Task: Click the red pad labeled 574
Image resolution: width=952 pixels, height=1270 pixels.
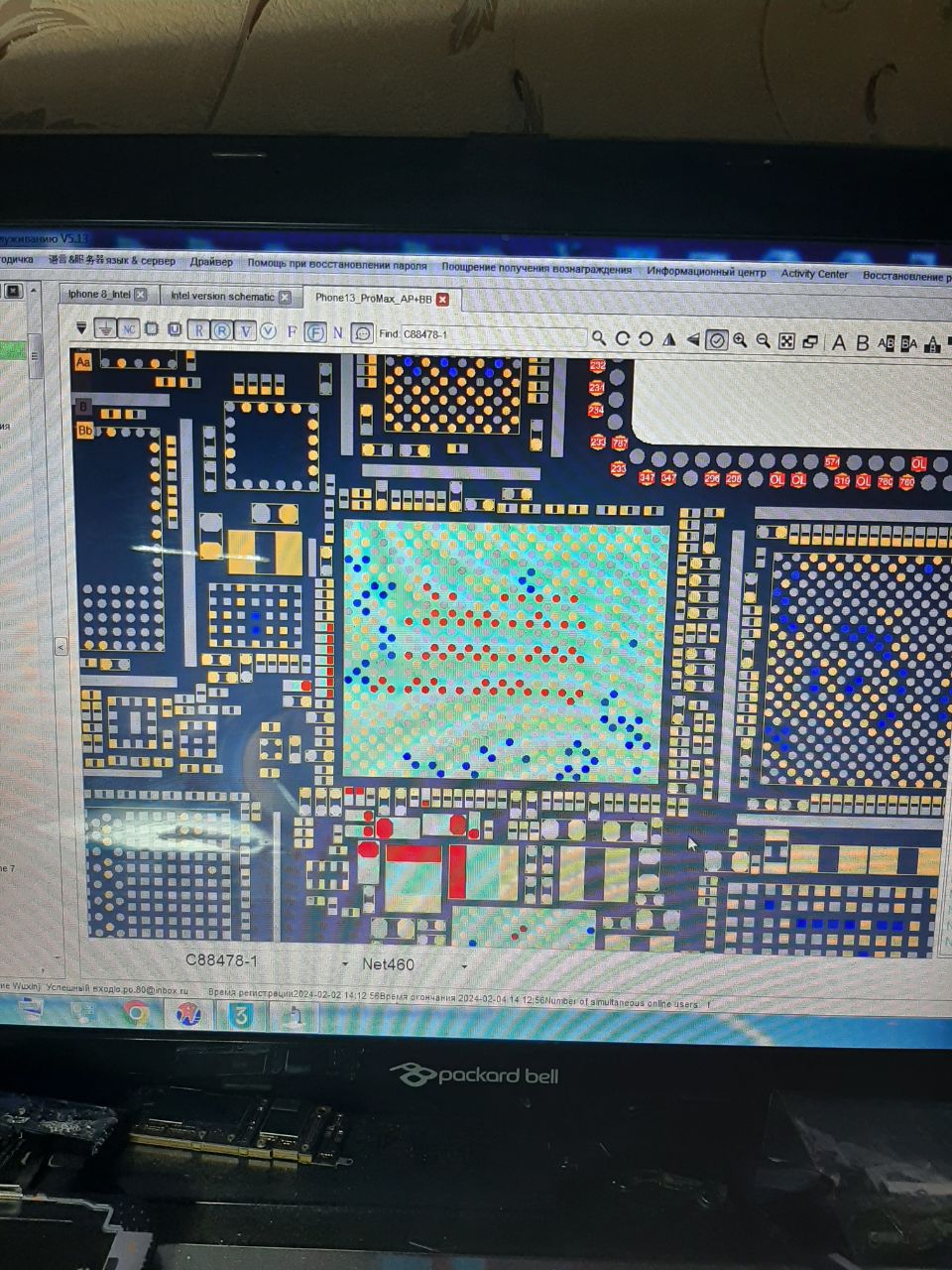Action: coord(832,461)
